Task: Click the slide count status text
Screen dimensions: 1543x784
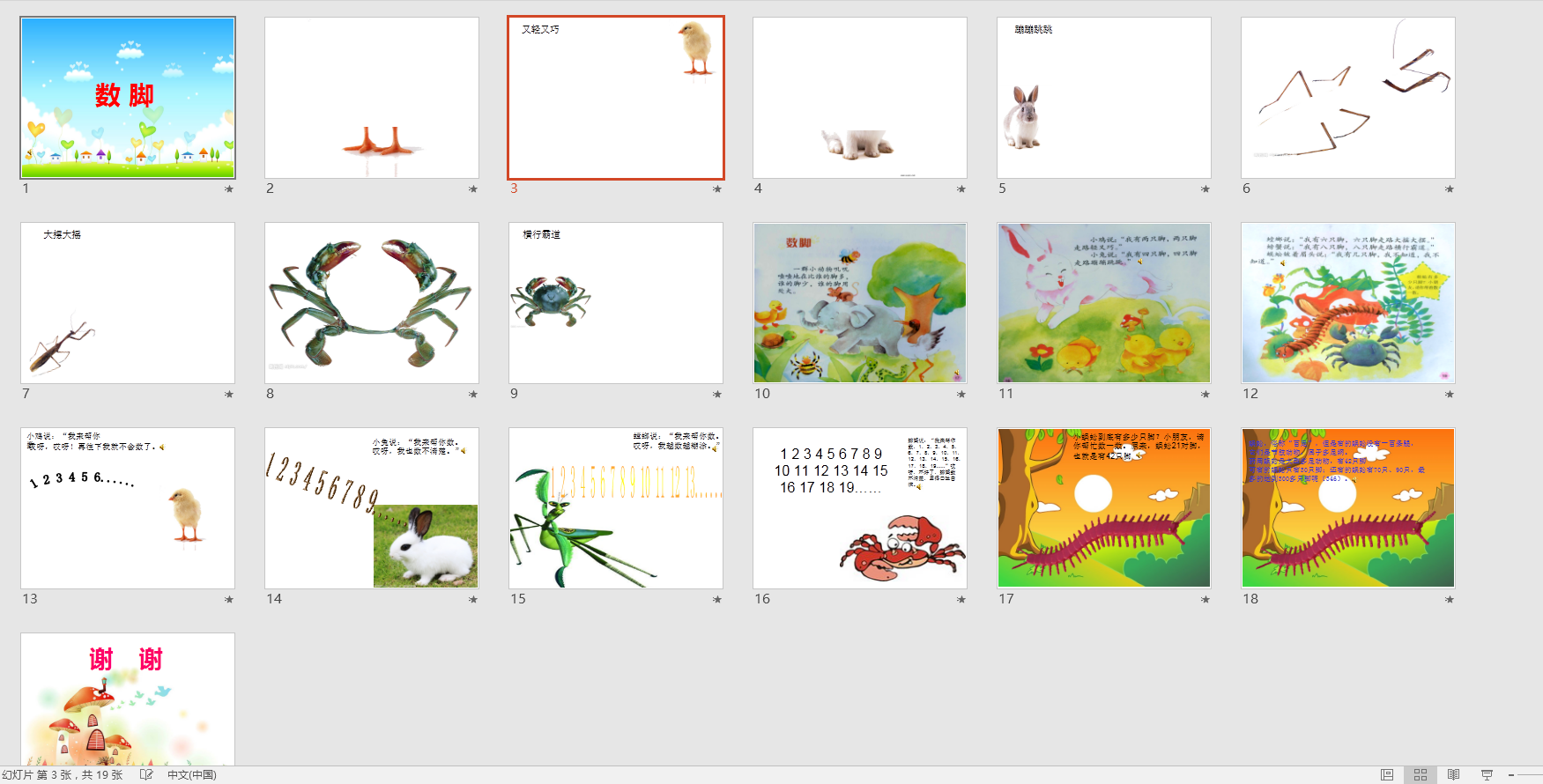Action: tap(63, 775)
